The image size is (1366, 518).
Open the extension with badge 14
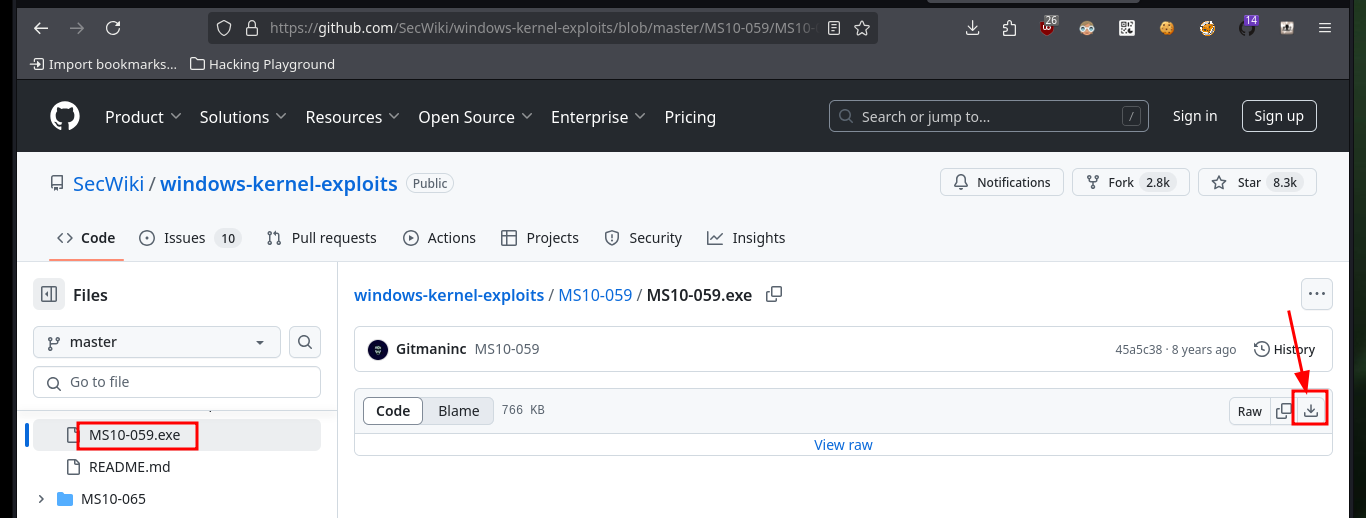click(x=1247, y=27)
